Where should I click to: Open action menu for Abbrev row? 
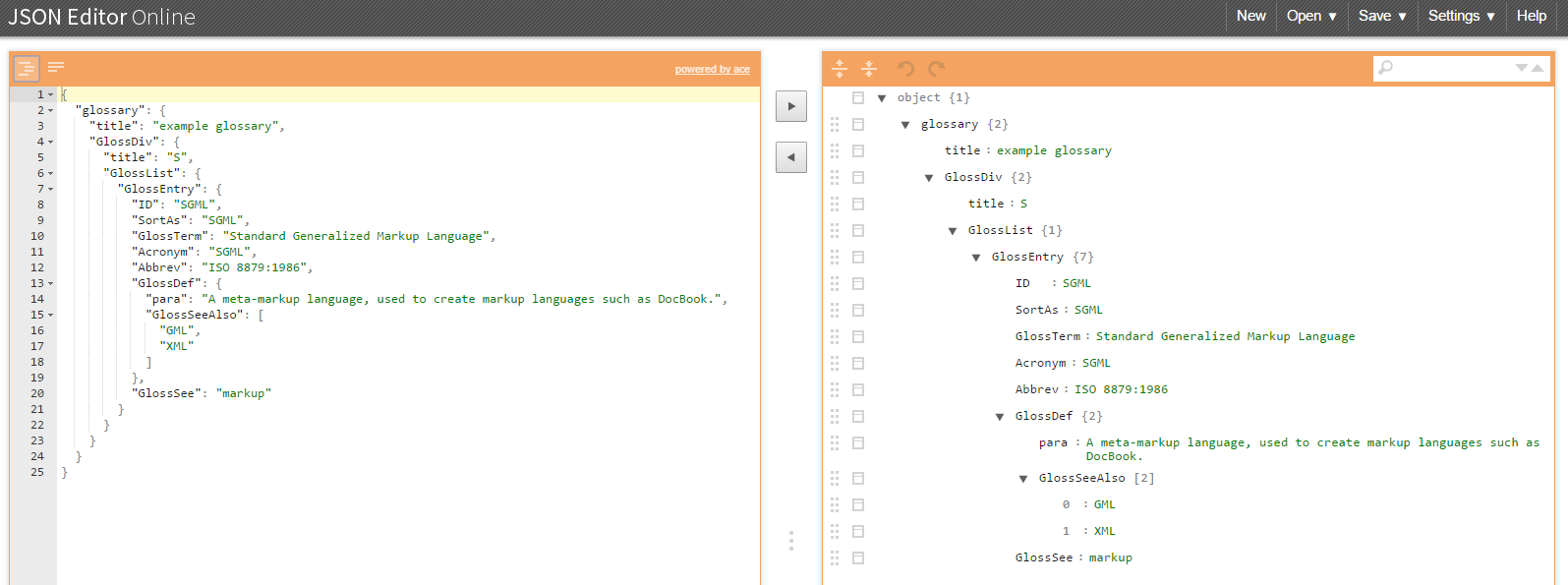click(x=858, y=390)
